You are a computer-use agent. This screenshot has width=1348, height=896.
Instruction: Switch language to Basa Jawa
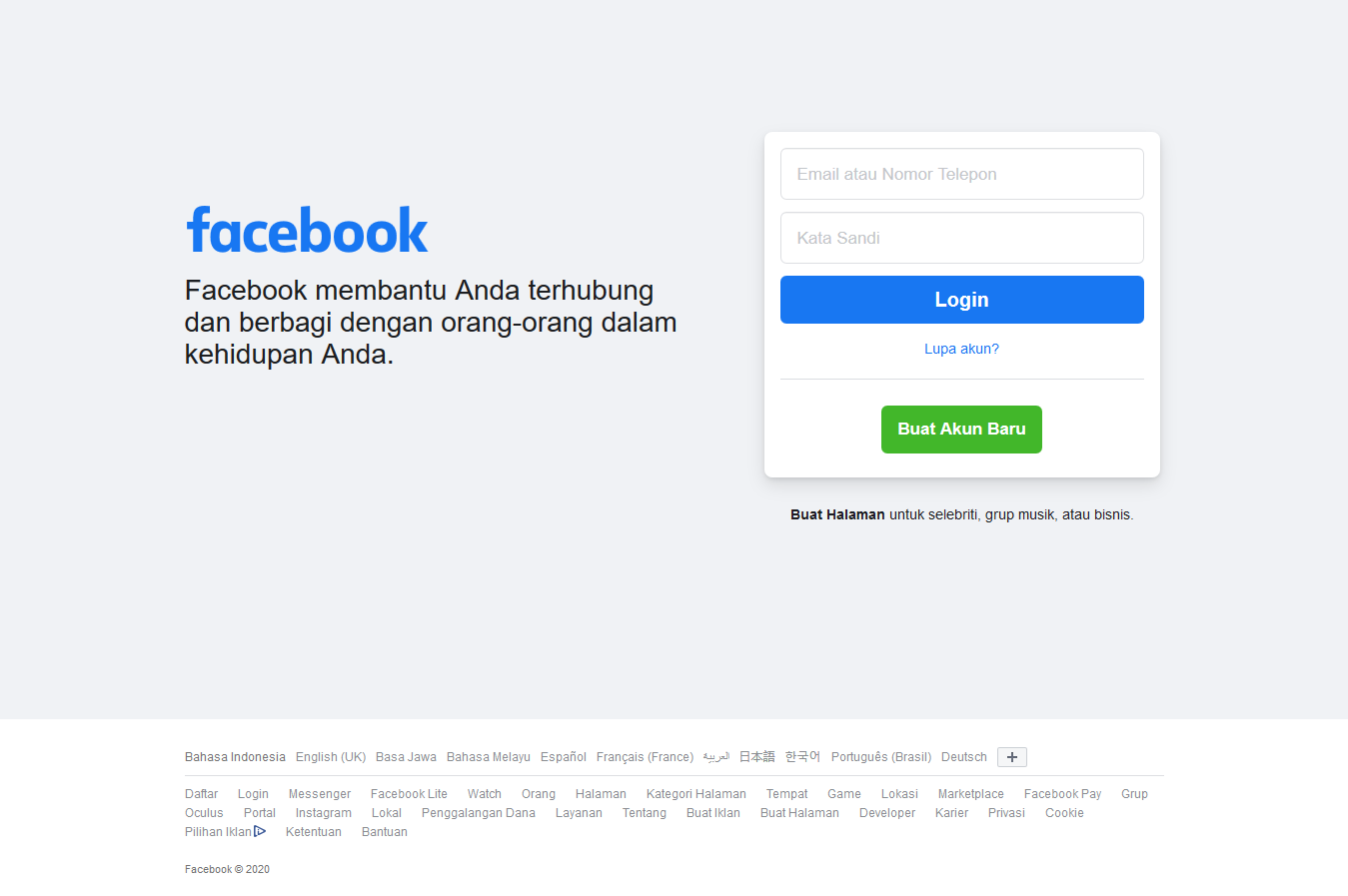click(406, 757)
